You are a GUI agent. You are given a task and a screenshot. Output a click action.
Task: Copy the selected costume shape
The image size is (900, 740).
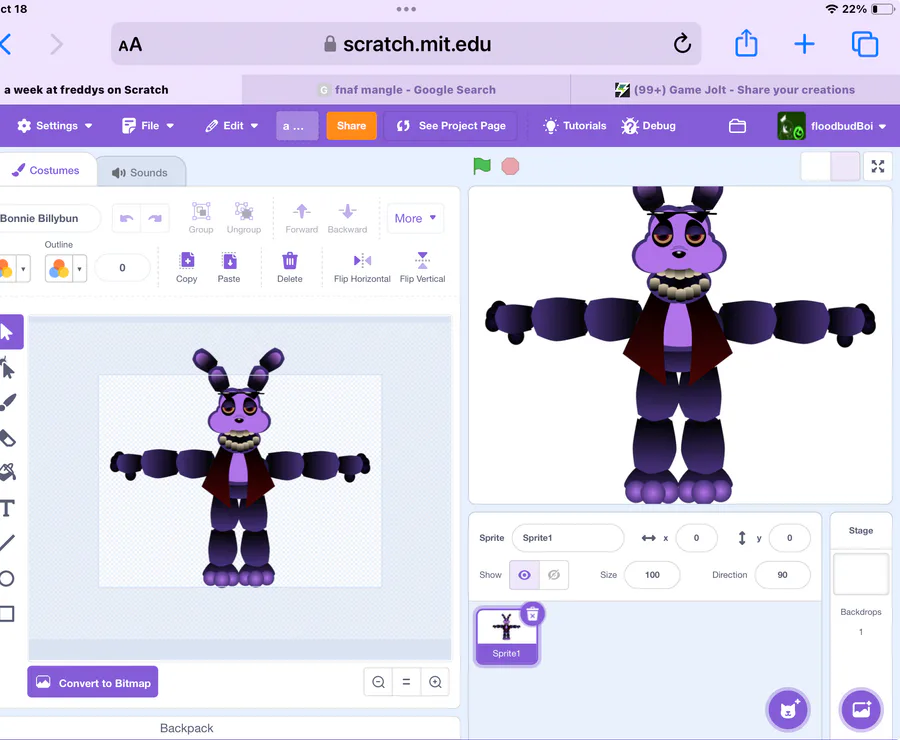(x=187, y=267)
